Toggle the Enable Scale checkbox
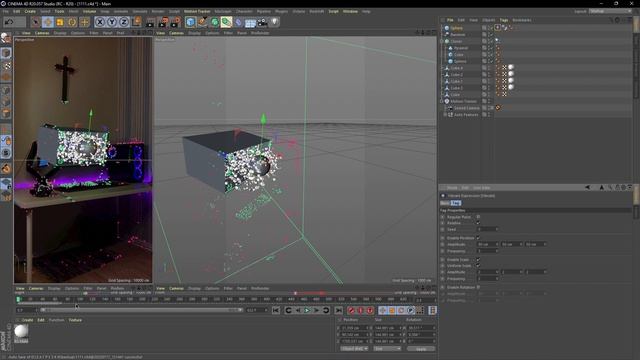The height and width of the screenshot is (360, 640). (x=478, y=259)
